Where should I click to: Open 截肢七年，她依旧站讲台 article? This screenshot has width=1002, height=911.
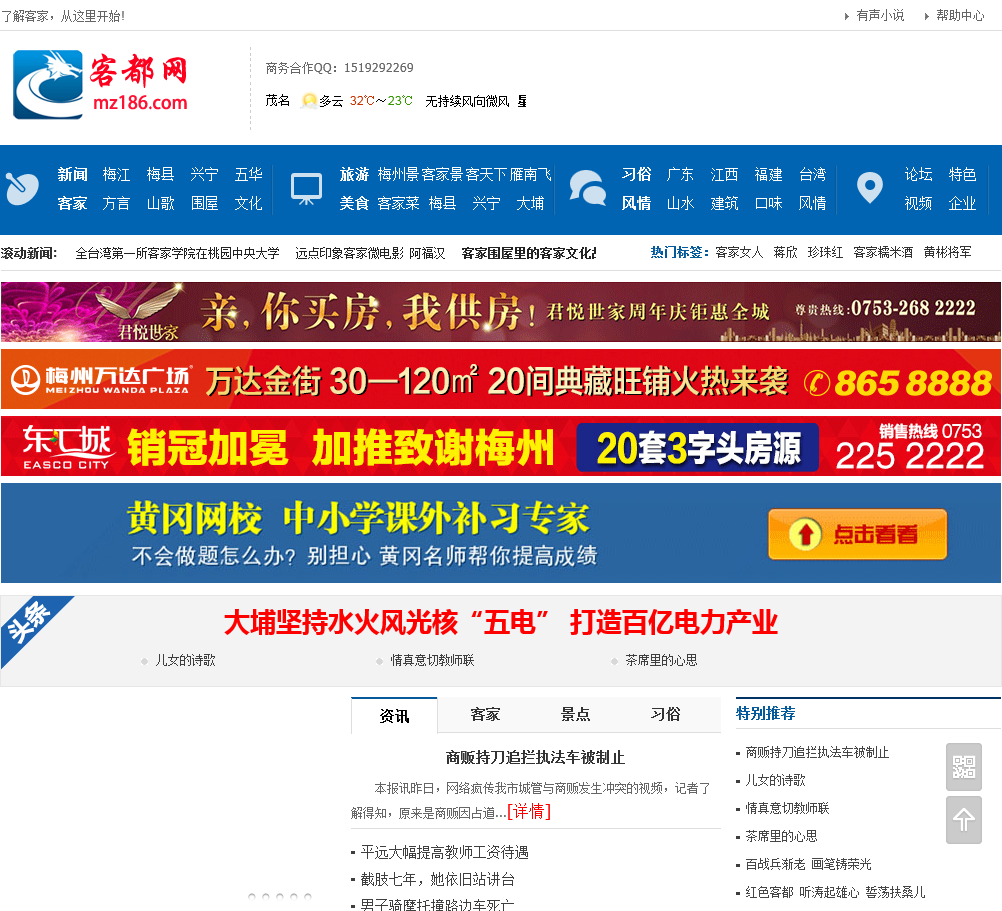[438, 880]
